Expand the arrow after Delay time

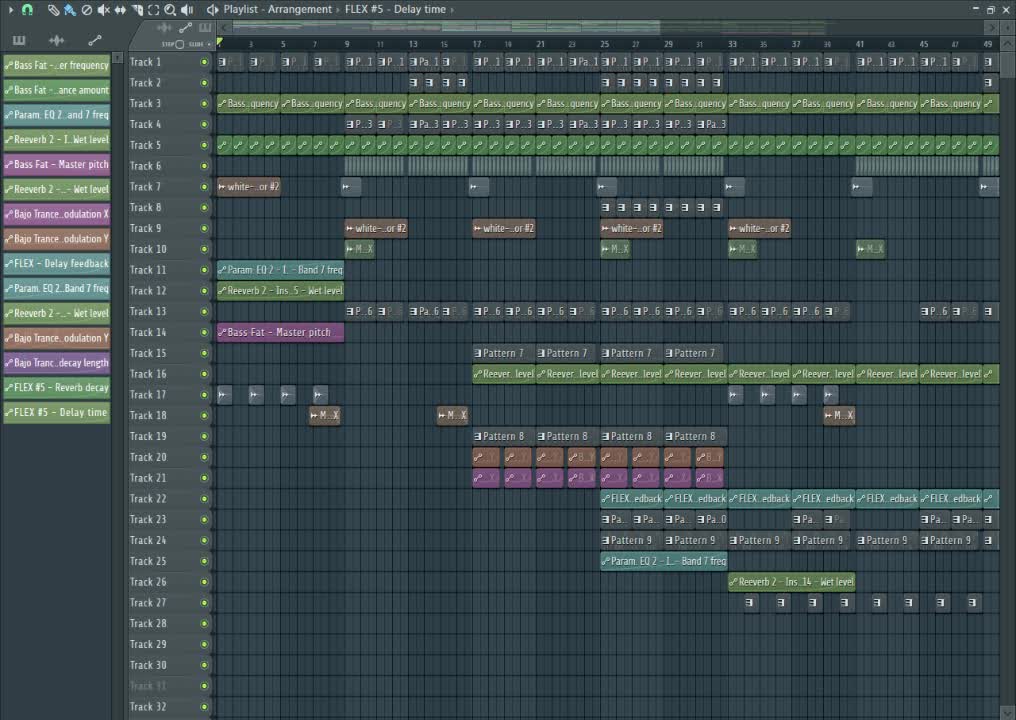452,10
